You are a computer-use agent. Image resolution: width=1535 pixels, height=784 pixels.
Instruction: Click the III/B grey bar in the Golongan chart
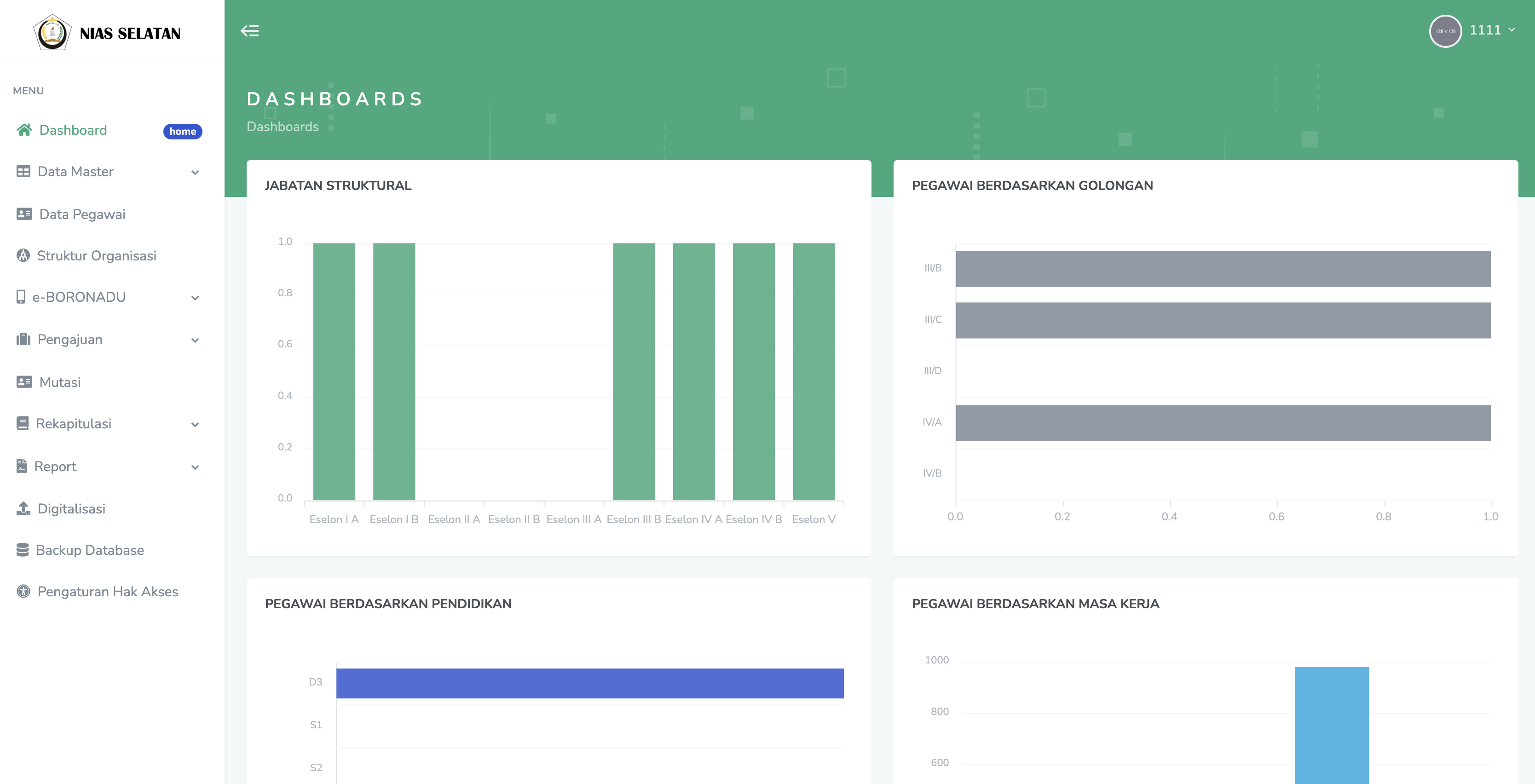pyautogui.click(x=1223, y=269)
